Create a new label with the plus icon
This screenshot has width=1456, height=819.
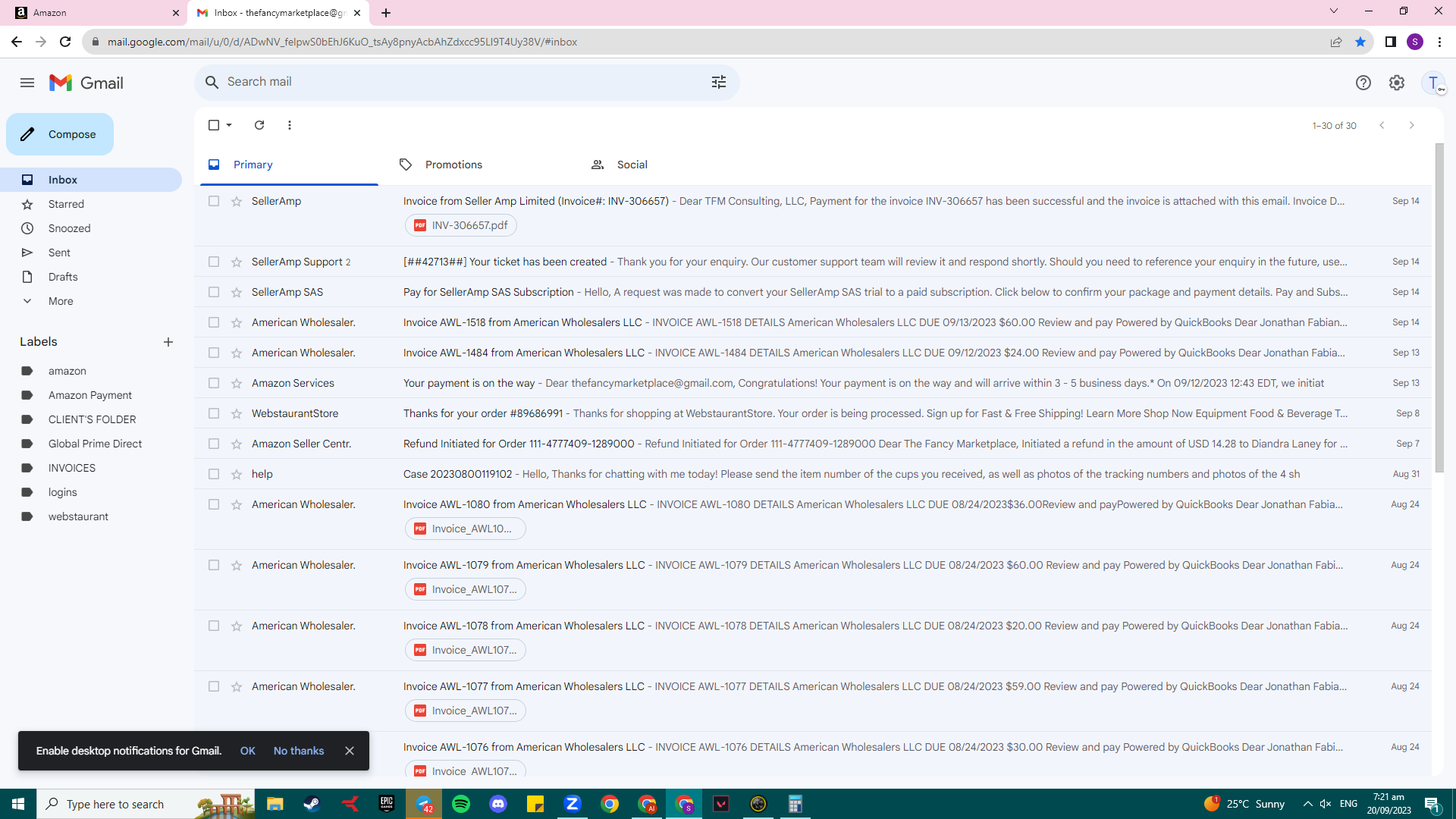click(x=168, y=342)
